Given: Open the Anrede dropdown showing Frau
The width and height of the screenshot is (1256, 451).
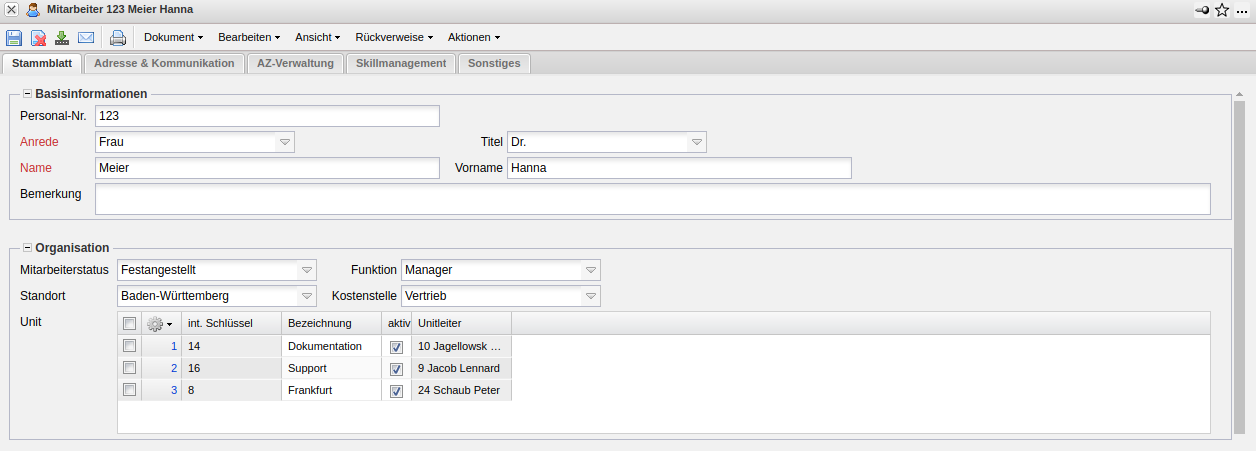Looking at the screenshot, I should coord(285,142).
